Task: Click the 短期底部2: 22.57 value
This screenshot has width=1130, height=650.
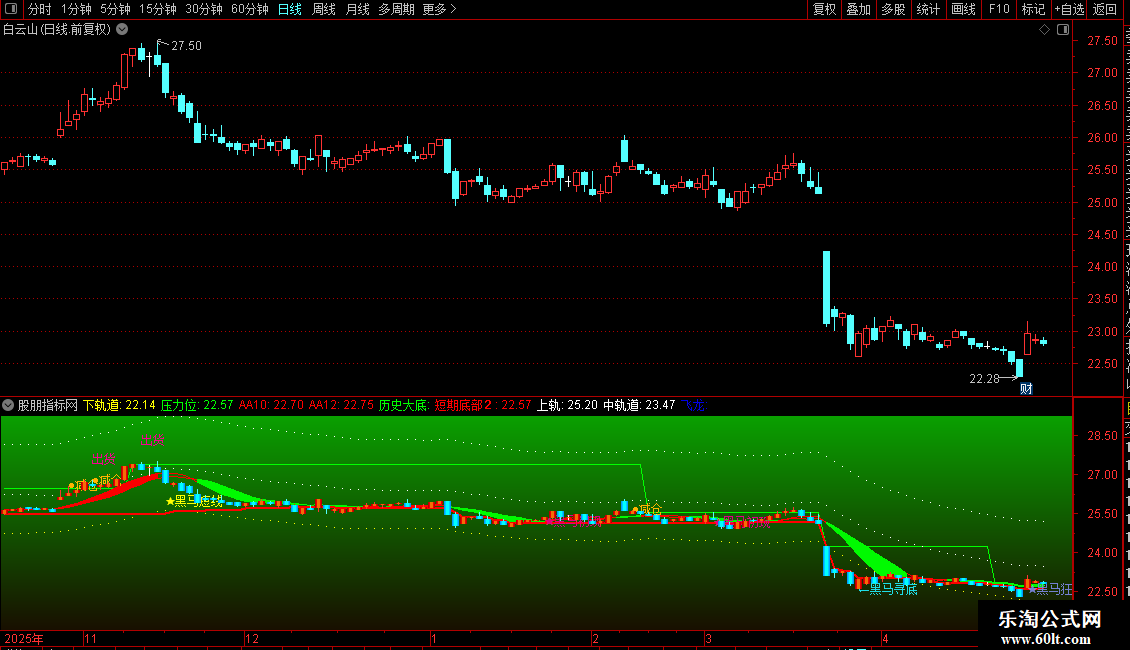Action: pos(483,405)
